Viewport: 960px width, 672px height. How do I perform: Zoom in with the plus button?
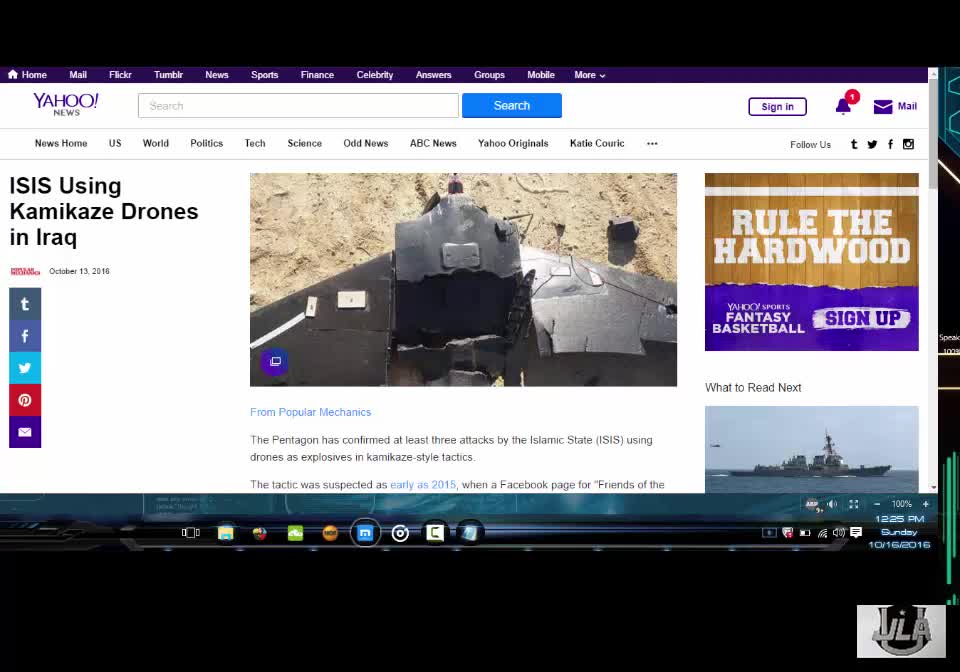(926, 504)
